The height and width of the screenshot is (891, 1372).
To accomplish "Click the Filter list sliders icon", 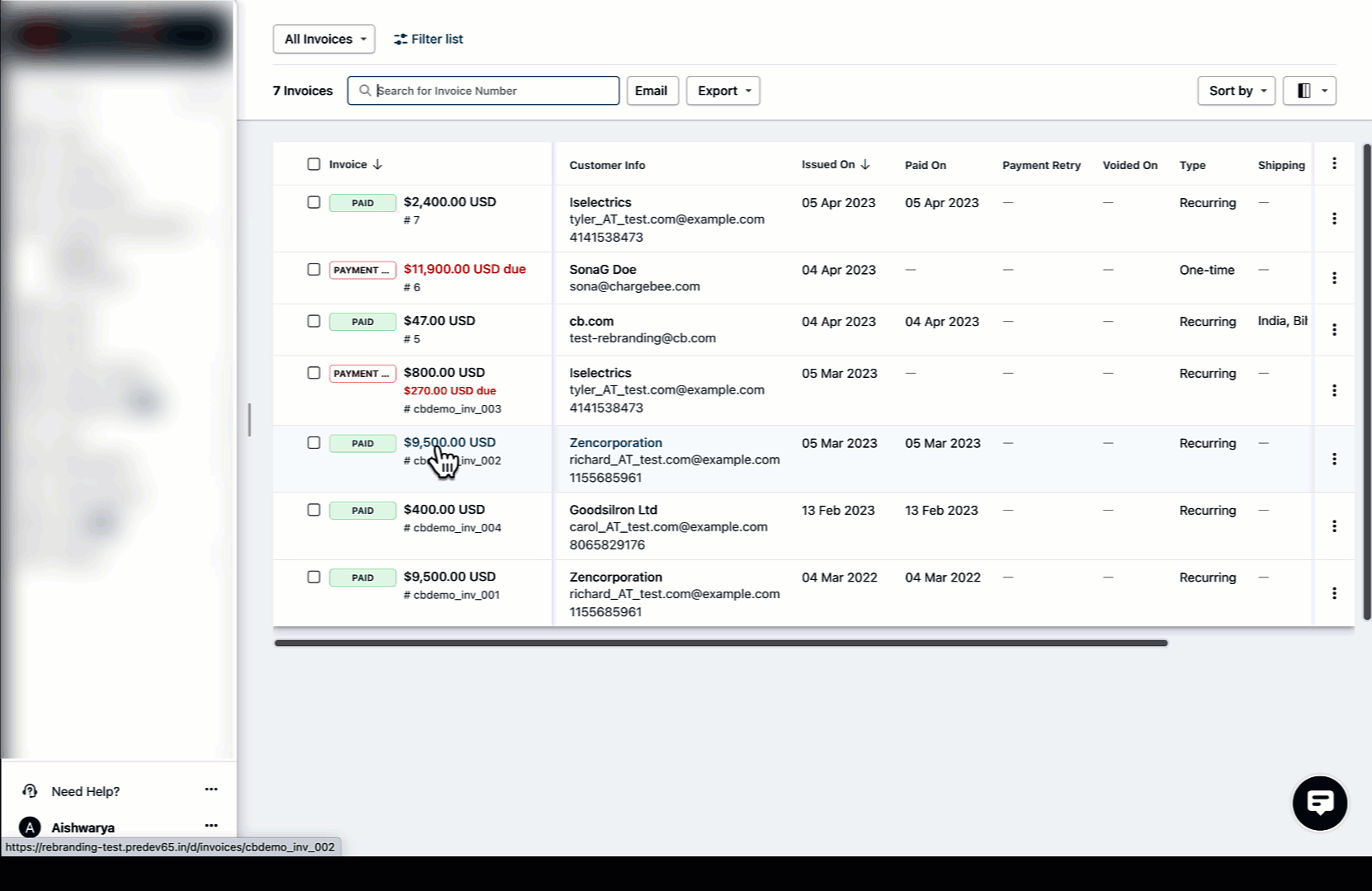I will 401,39.
